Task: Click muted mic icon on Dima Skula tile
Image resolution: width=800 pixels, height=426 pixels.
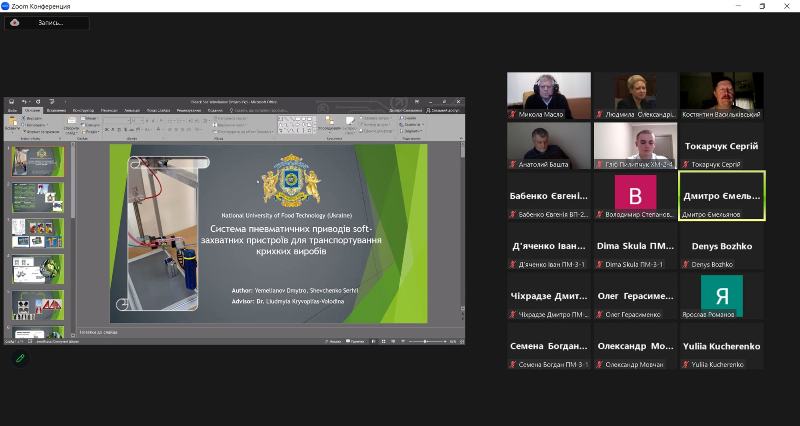Action: pyautogui.click(x=599, y=264)
